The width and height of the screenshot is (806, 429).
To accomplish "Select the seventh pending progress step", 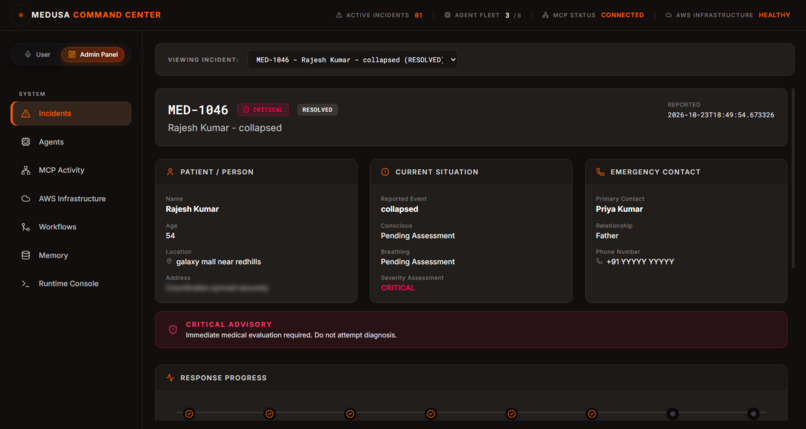I will (672, 414).
